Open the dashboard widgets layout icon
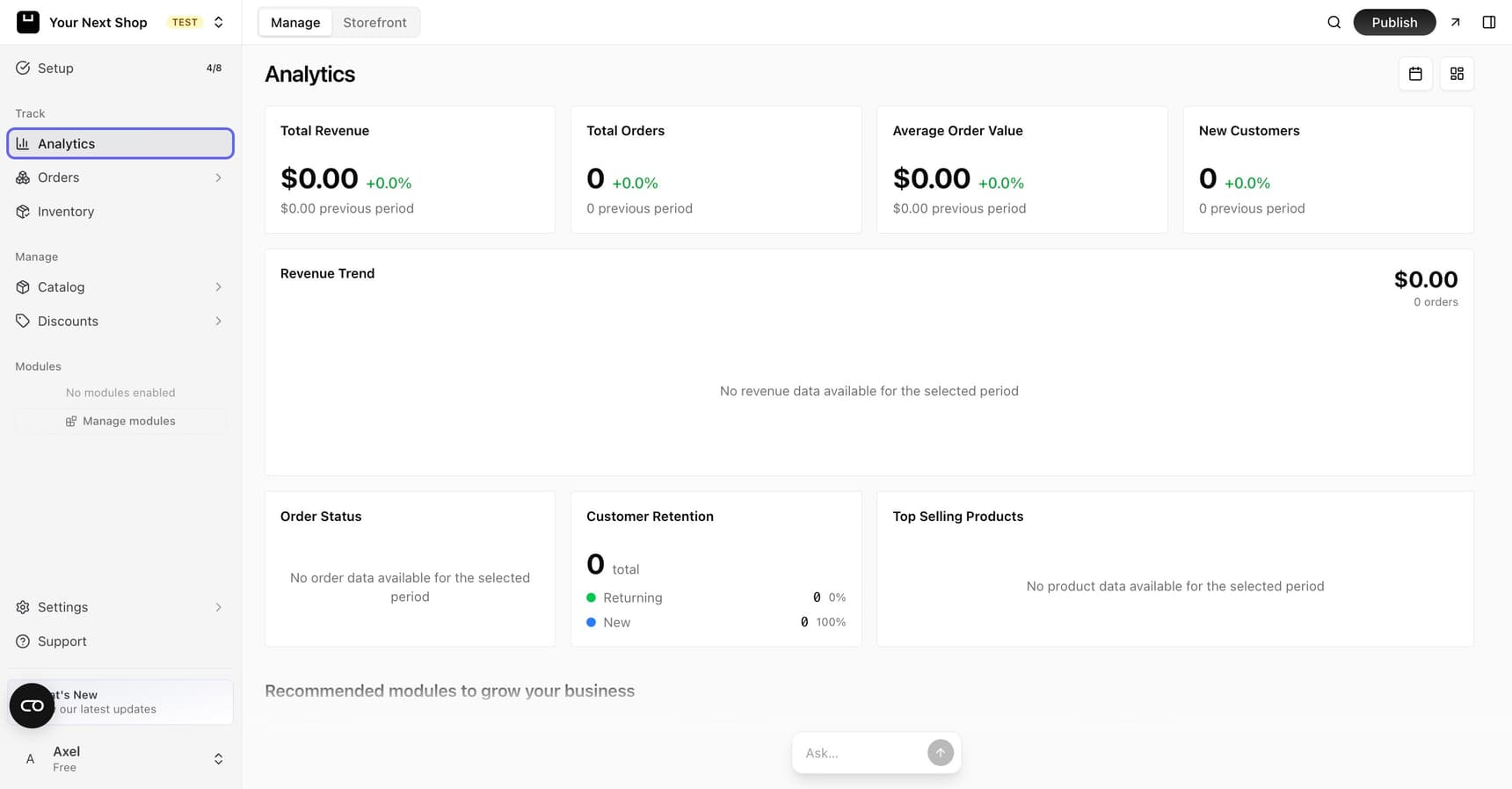The height and width of the screenshot is (789, 1512). [x=1457, y=74]
